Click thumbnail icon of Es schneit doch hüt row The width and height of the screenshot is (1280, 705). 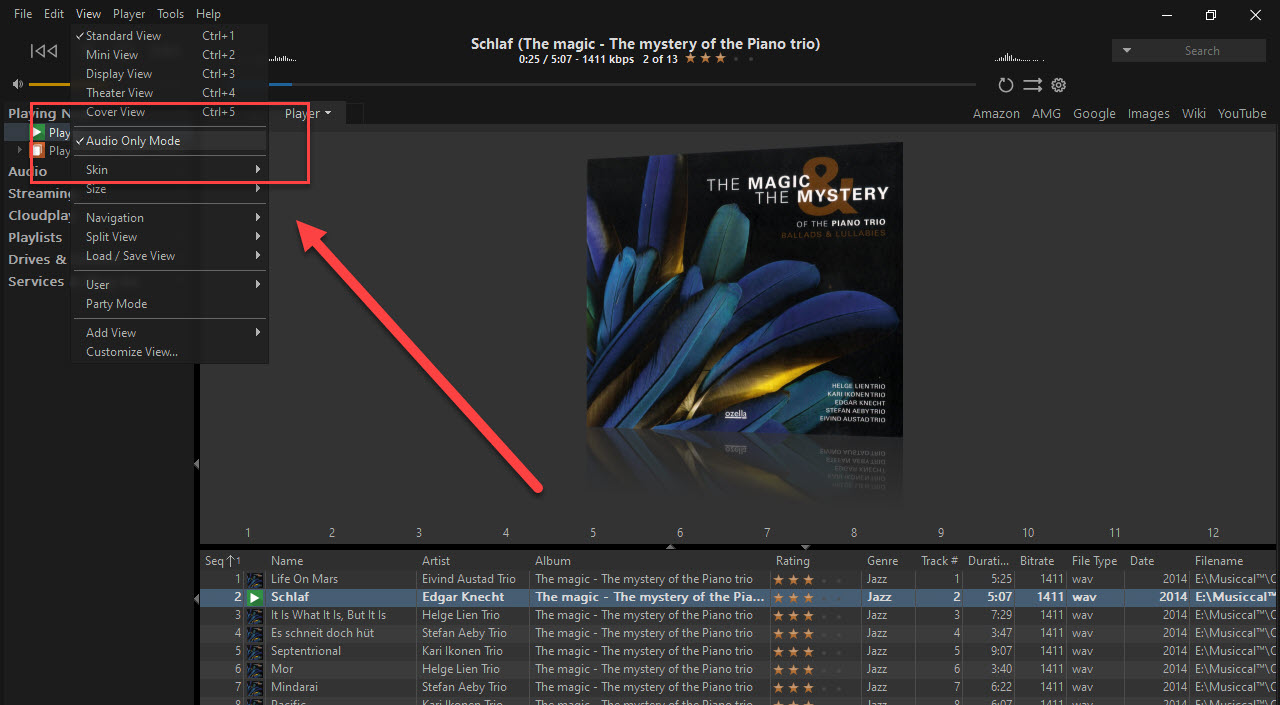pyautogui.click(x=255, y=633)
